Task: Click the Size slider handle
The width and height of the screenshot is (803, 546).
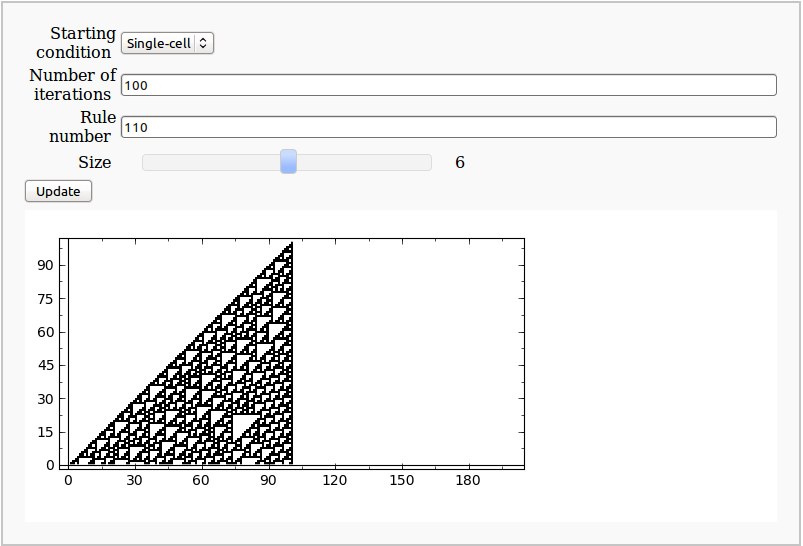Action: pos(288,162)
